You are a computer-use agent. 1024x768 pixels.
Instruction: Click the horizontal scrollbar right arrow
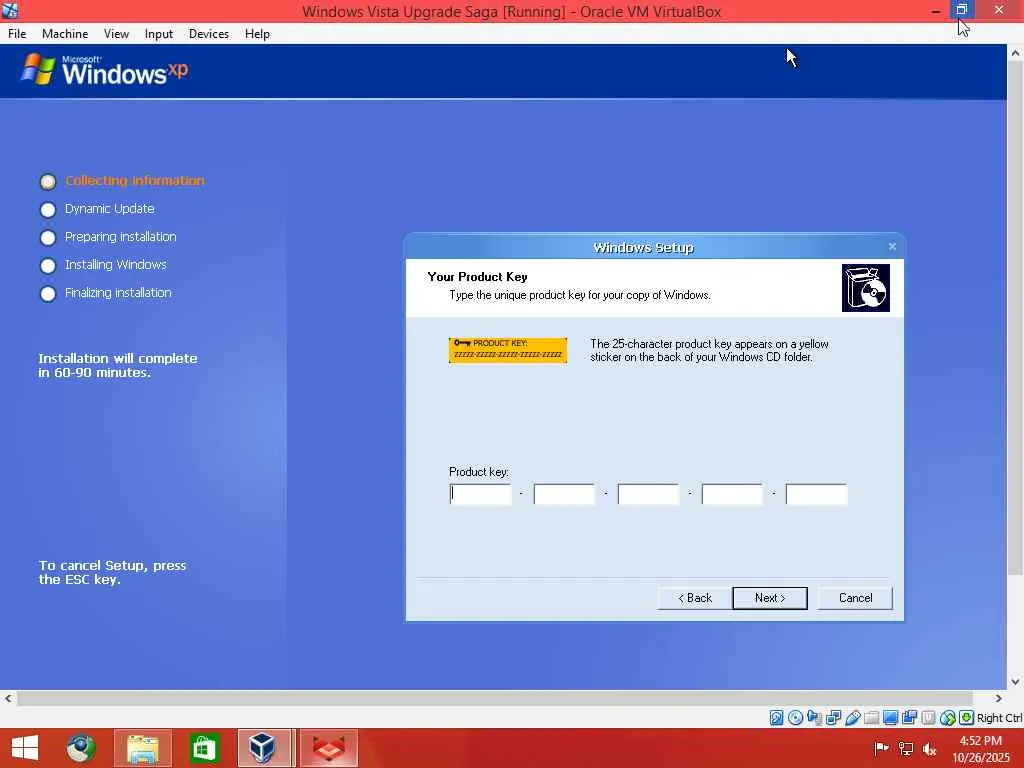pos(999,698)
